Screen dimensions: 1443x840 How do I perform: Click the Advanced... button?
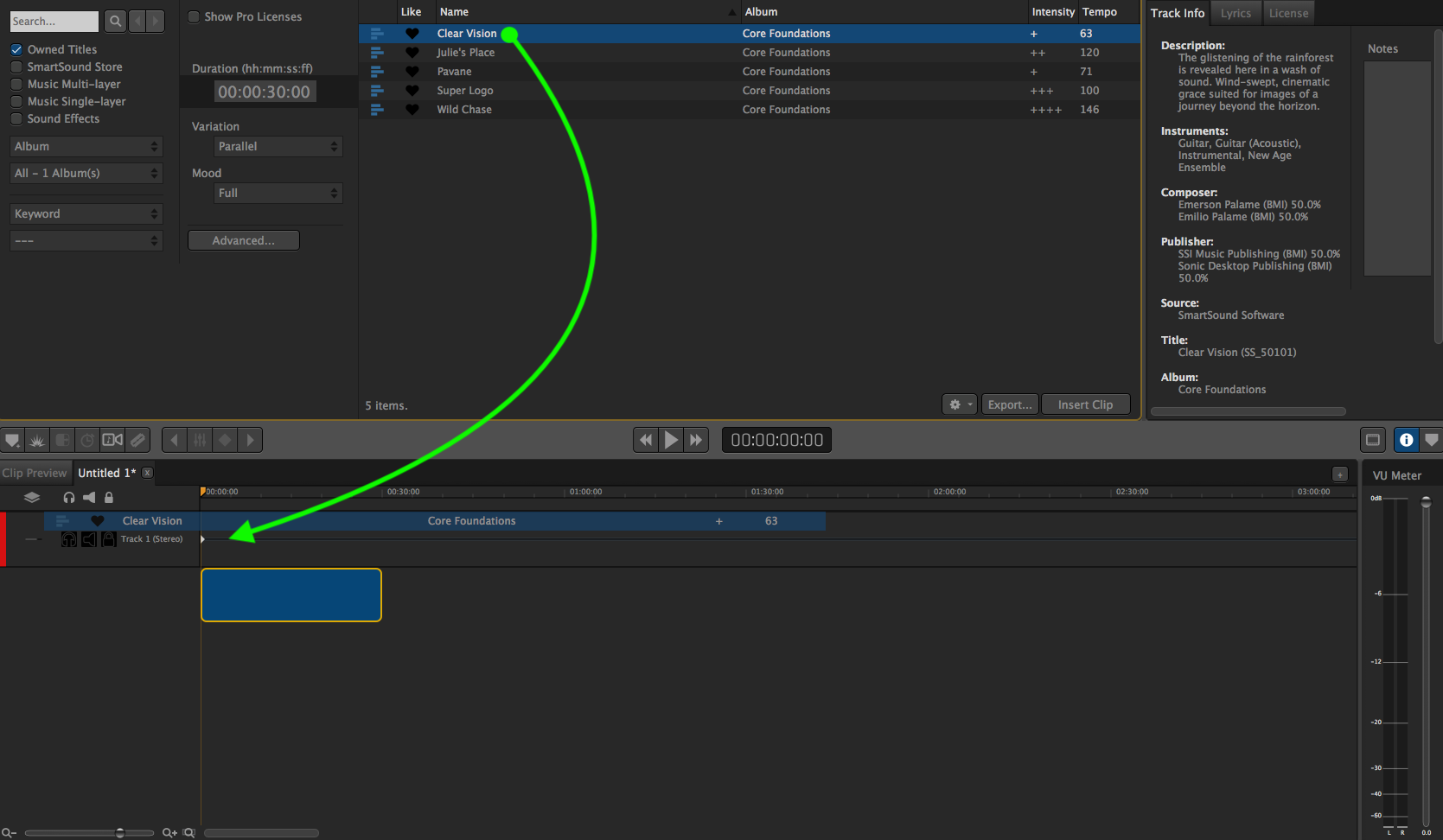pos(244,240)
